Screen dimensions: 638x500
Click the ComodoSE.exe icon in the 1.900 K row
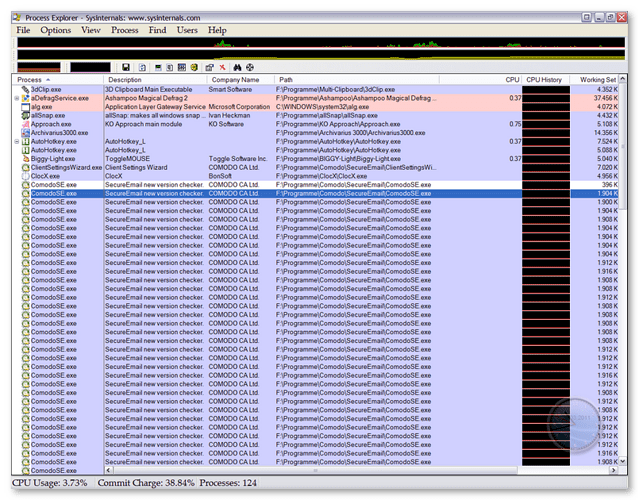tap(26, 202)
